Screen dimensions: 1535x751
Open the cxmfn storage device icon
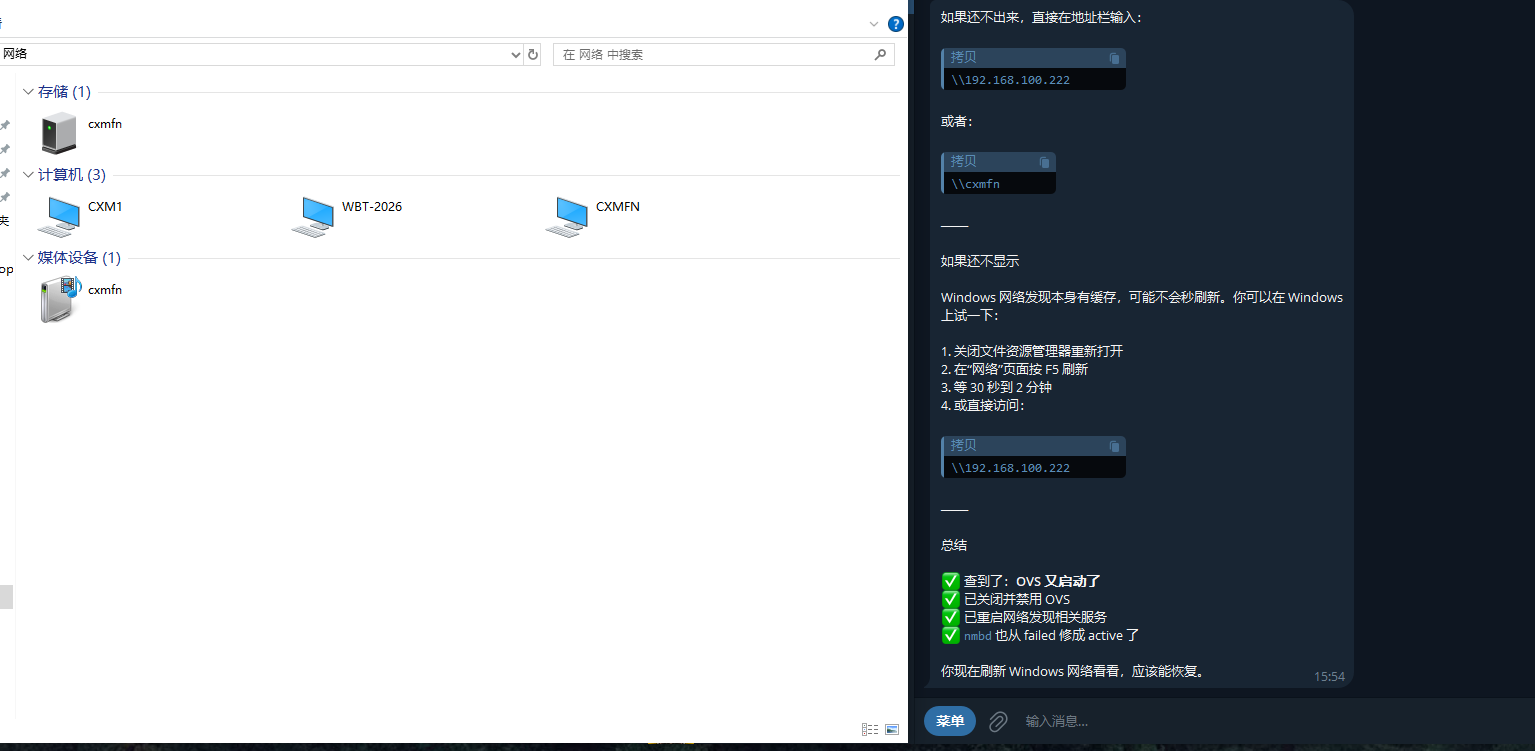(x=59, y=133)
